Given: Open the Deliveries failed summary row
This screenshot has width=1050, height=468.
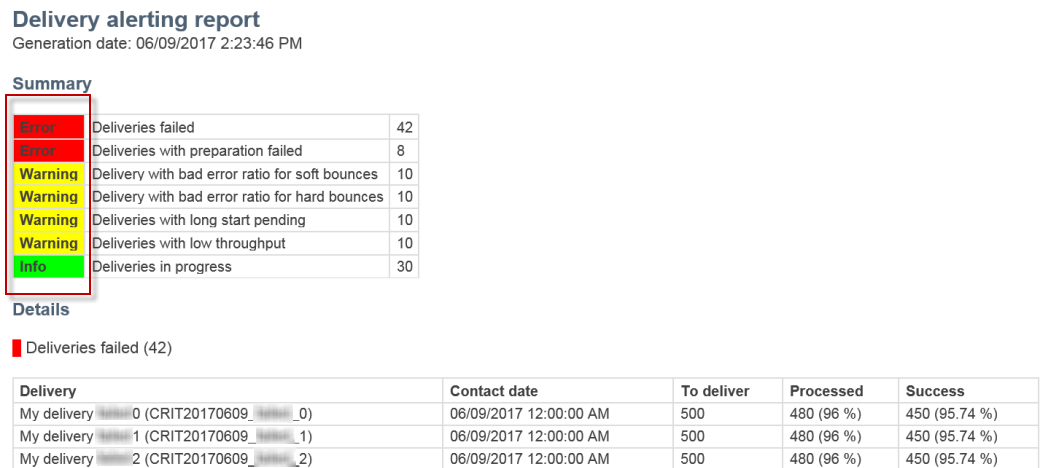Looking at the screenshot, I should click(x=216, y=127).
